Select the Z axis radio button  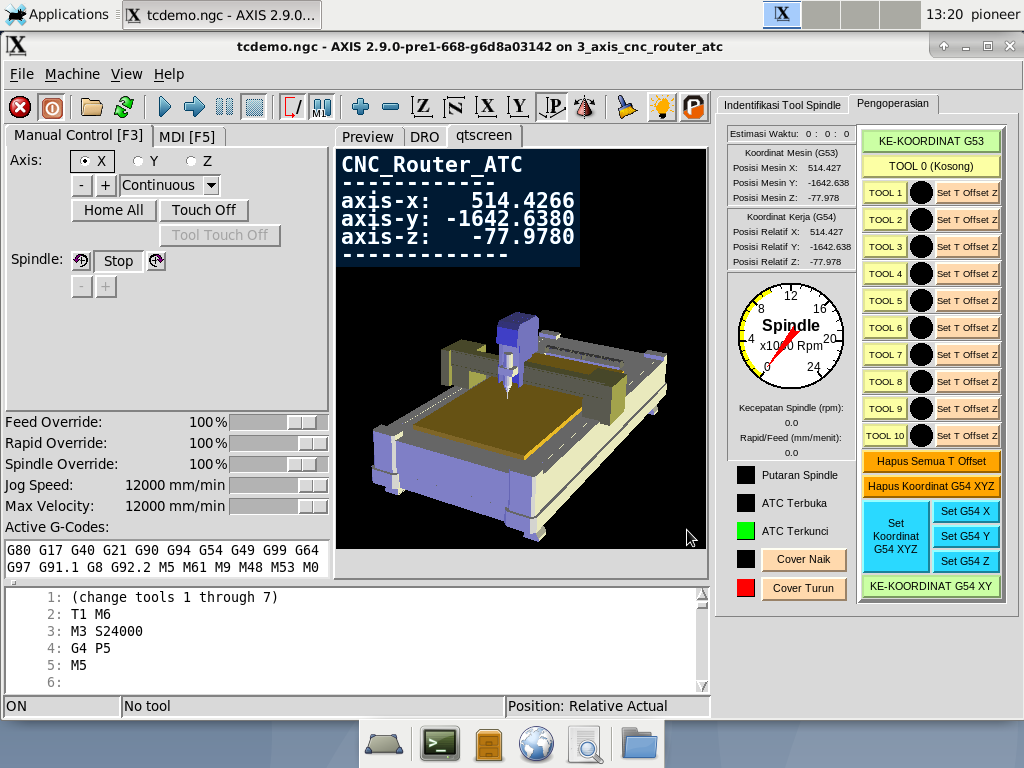191,161
